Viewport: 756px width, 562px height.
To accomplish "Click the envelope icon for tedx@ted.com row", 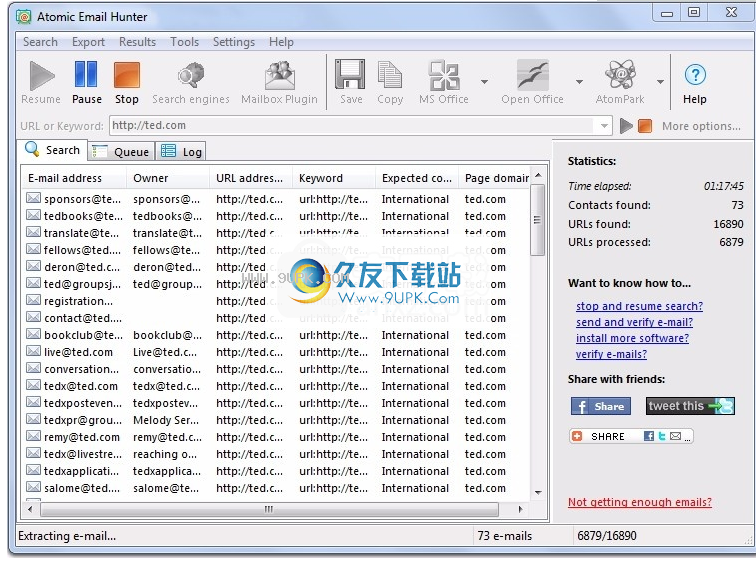I will click(33, 385).
